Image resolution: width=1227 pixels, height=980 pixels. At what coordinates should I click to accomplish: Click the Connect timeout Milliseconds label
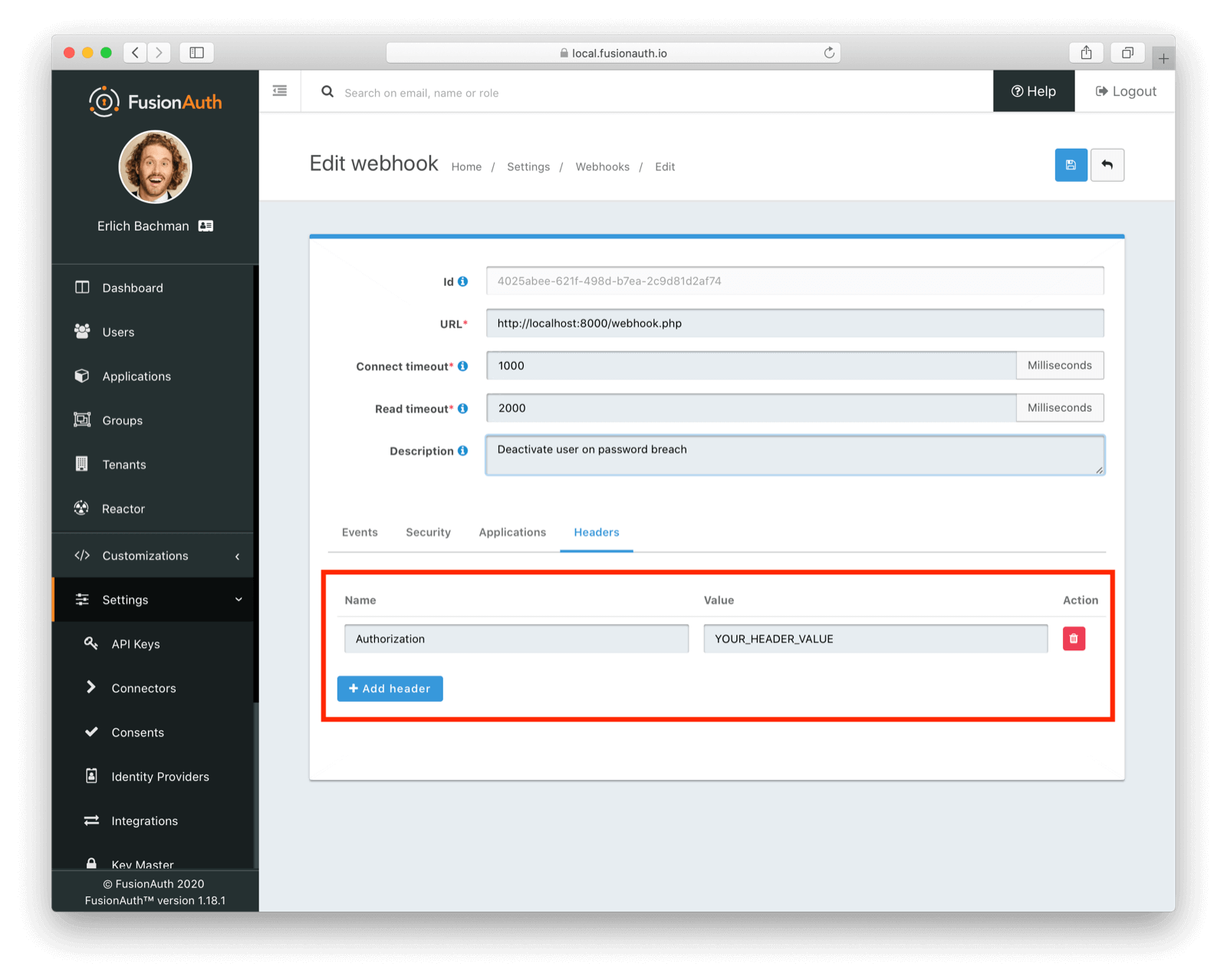tap(1060, 366)
